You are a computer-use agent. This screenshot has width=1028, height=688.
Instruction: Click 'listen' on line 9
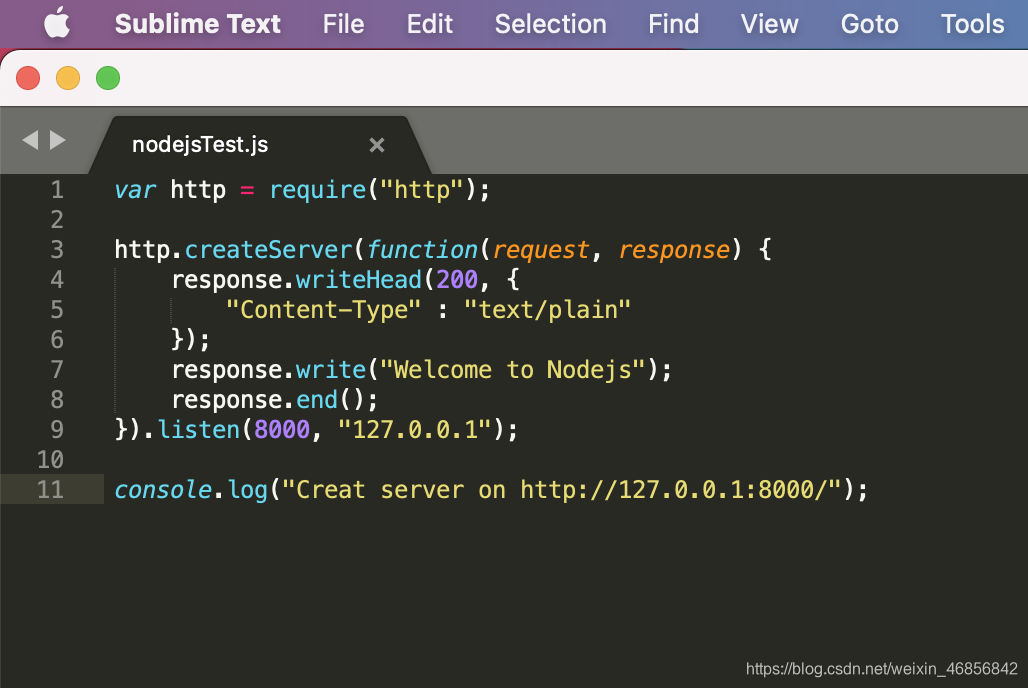click(199, 430)
